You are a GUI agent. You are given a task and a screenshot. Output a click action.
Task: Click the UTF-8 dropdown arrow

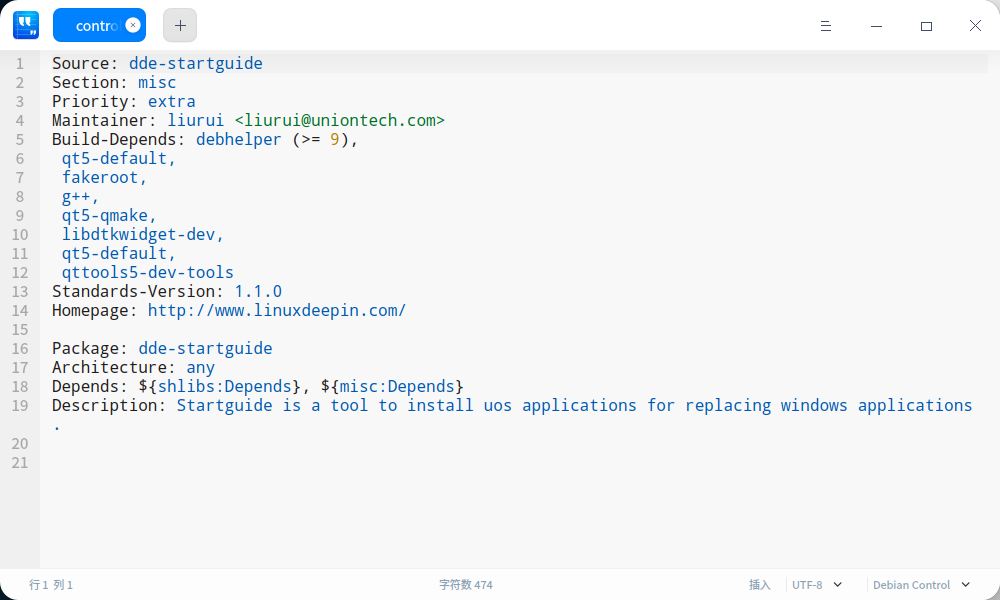[838, 585]
